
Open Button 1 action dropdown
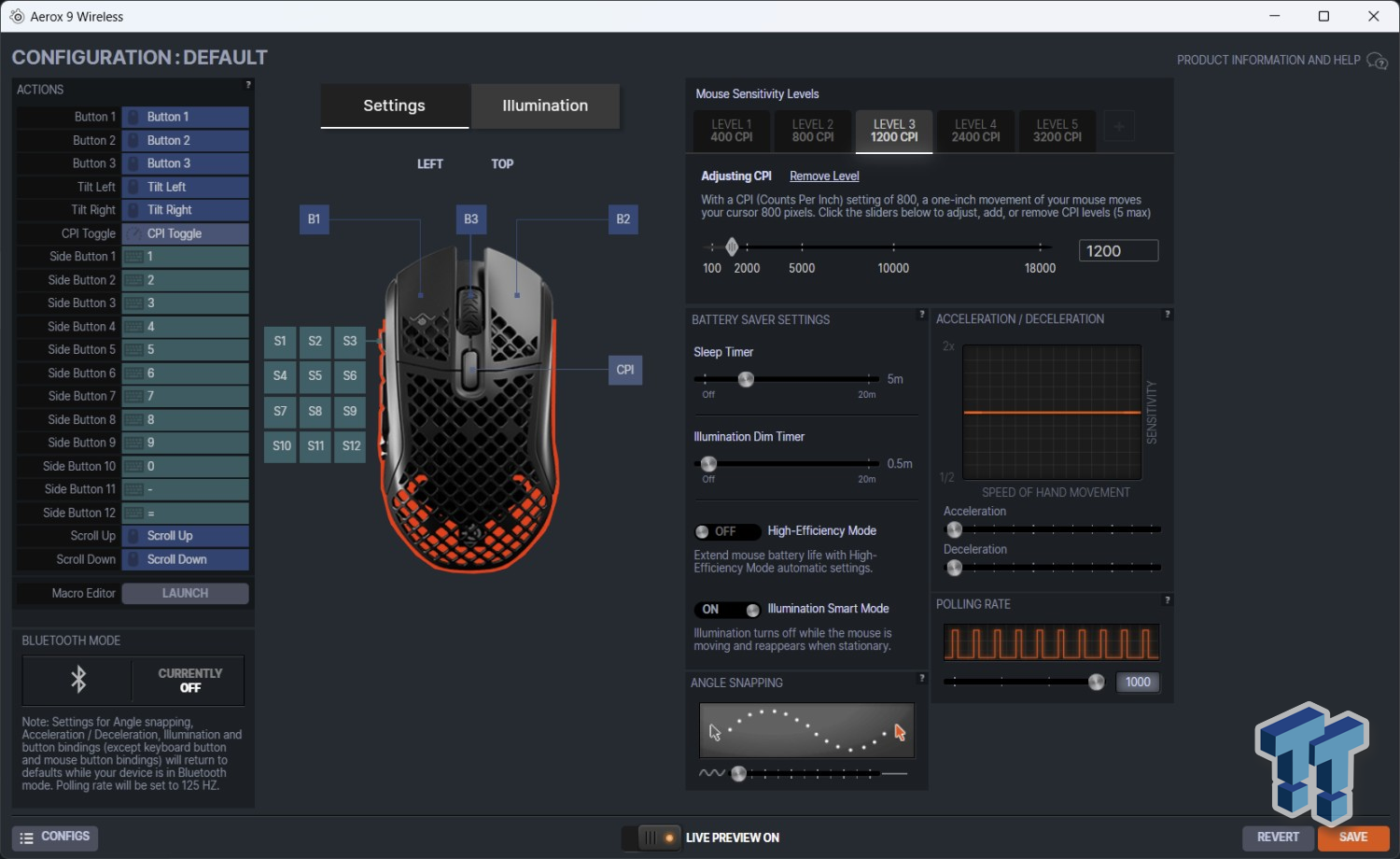(185, 117)
